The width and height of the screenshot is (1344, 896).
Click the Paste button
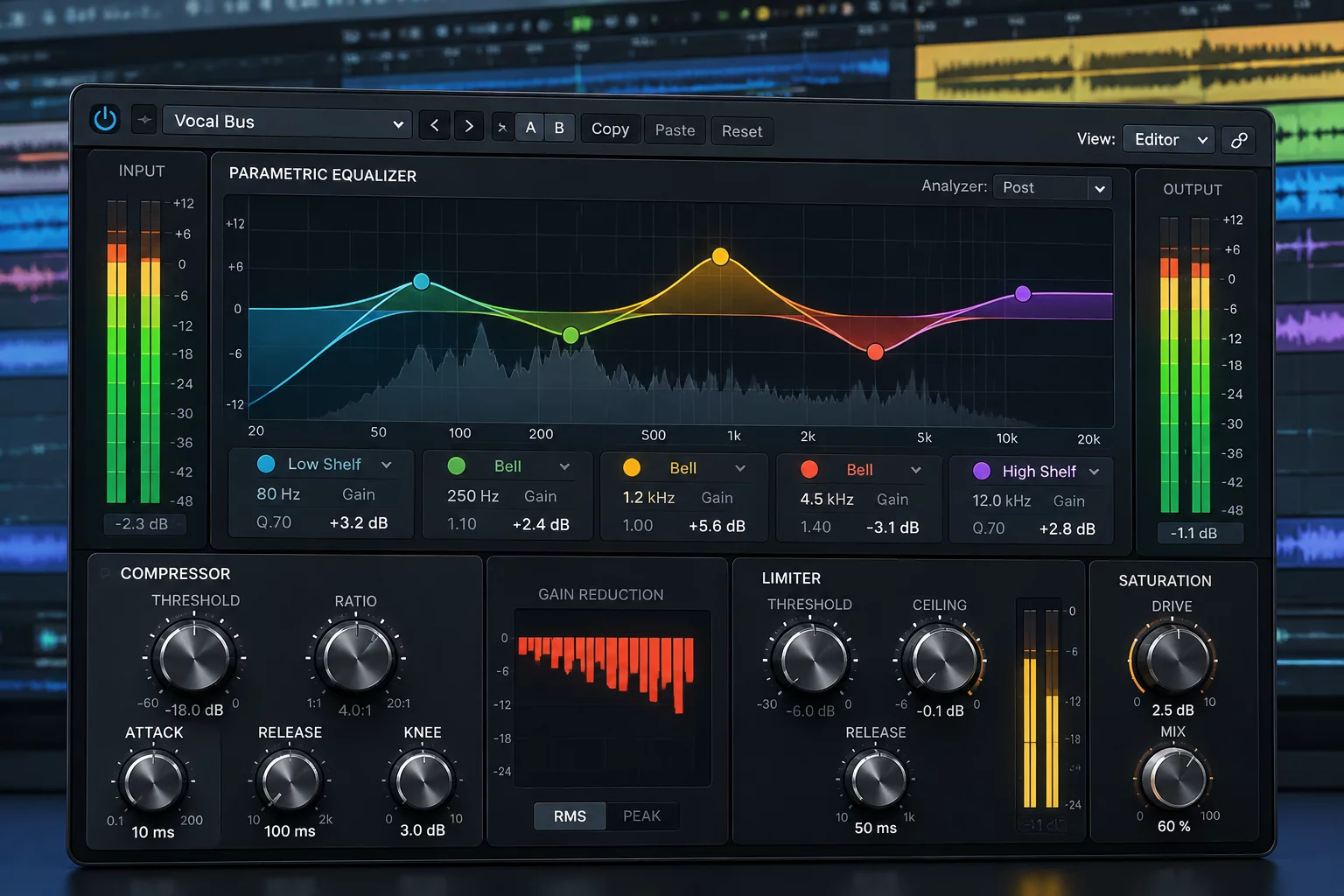pyautogui.click(x=675, y=130)
